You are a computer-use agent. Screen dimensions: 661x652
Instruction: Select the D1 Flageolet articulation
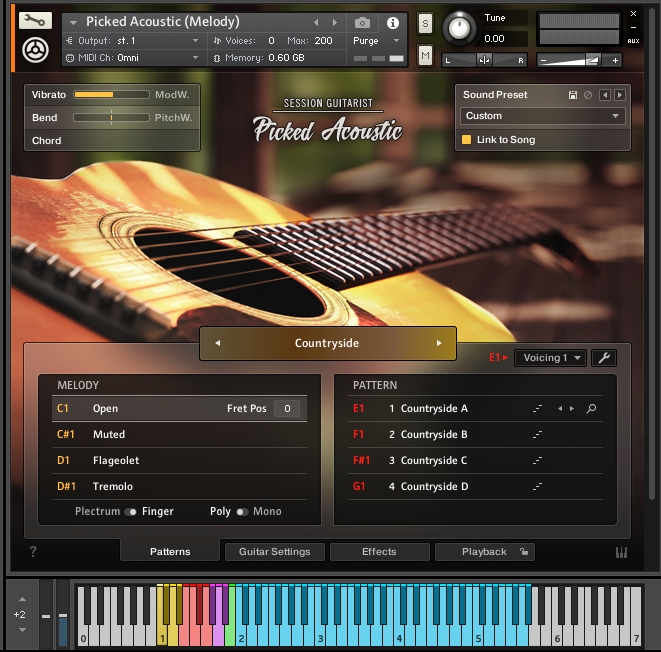tap(179, 460)
